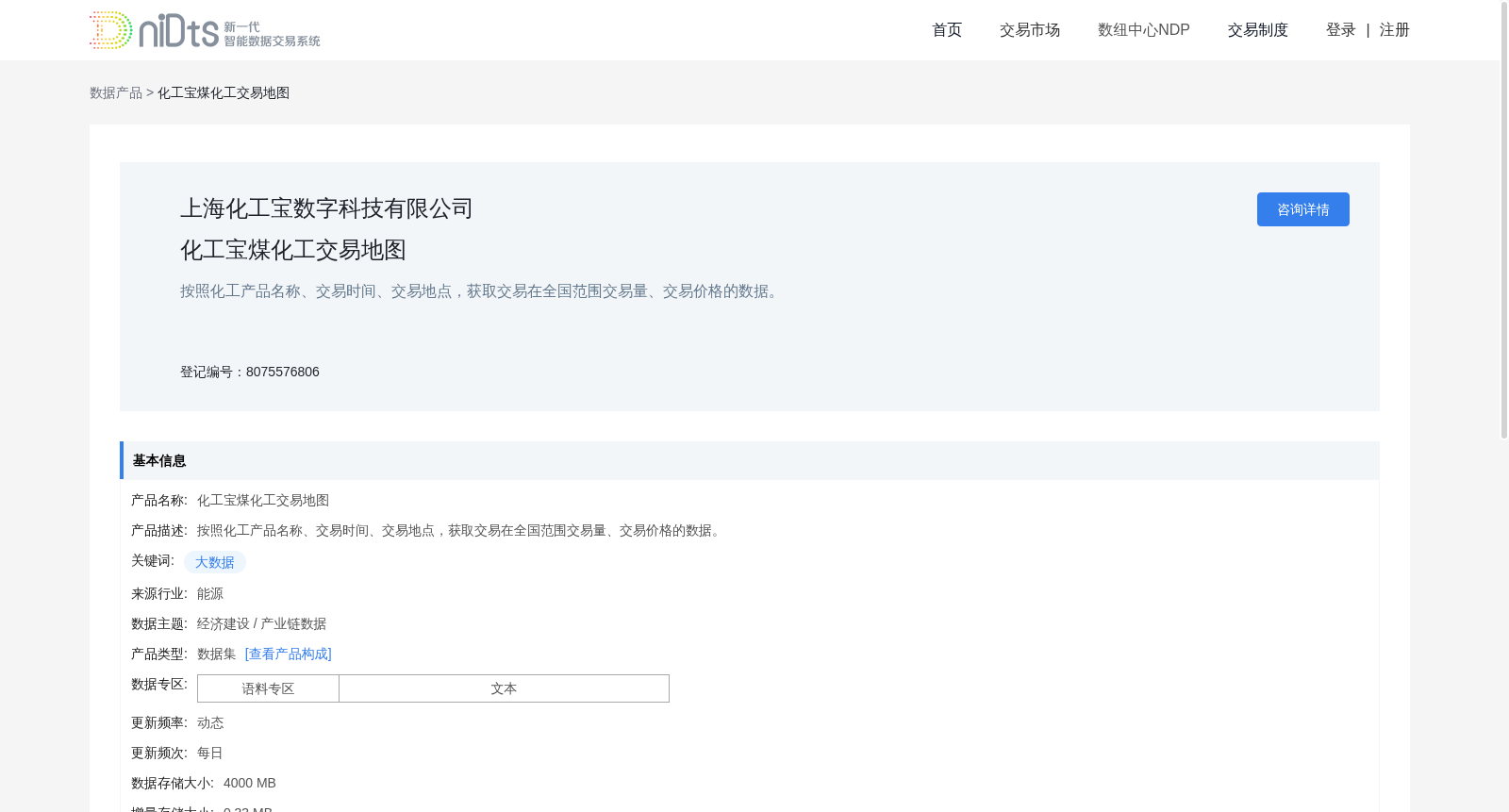Screen dimensions: 1509x812
Task: Click registration number 8075576806
Action: point(283,372)
